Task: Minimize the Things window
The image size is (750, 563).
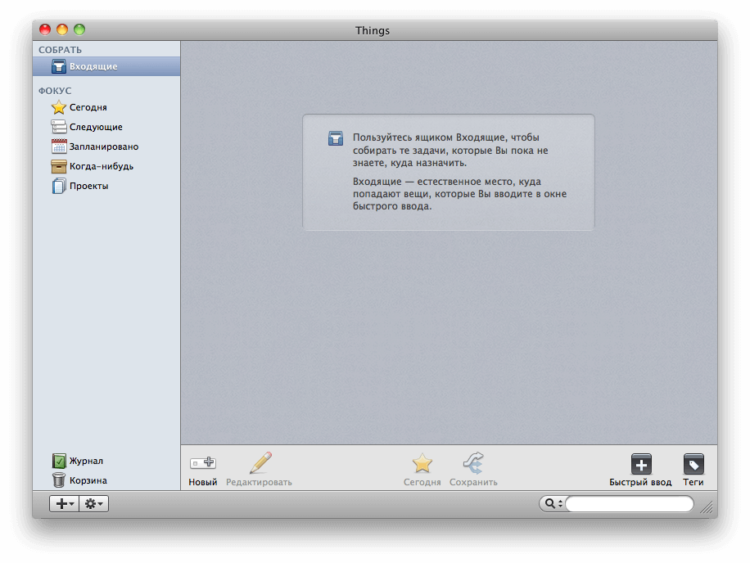Action: click(62, 30)
